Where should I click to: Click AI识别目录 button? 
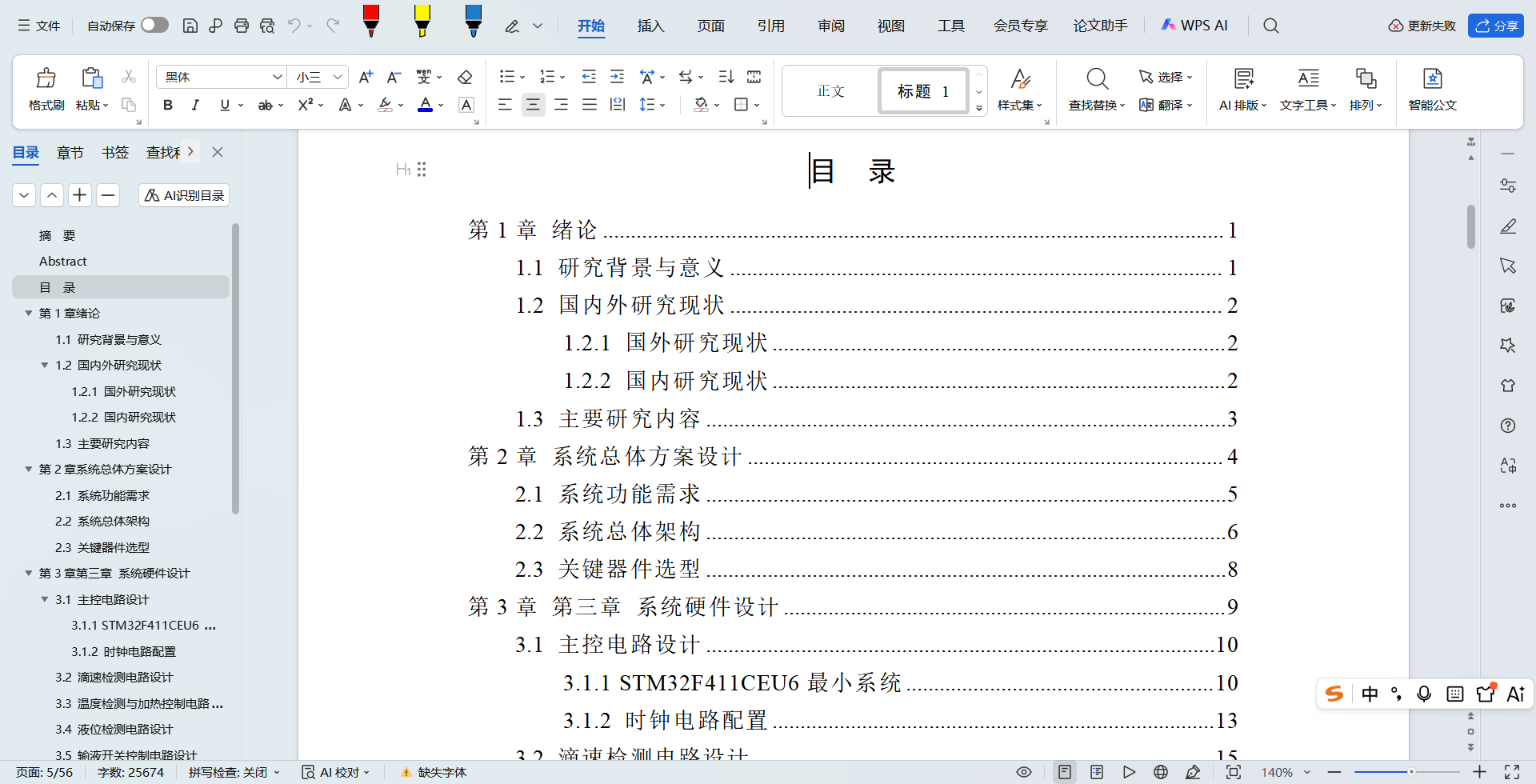coord(184,195)
